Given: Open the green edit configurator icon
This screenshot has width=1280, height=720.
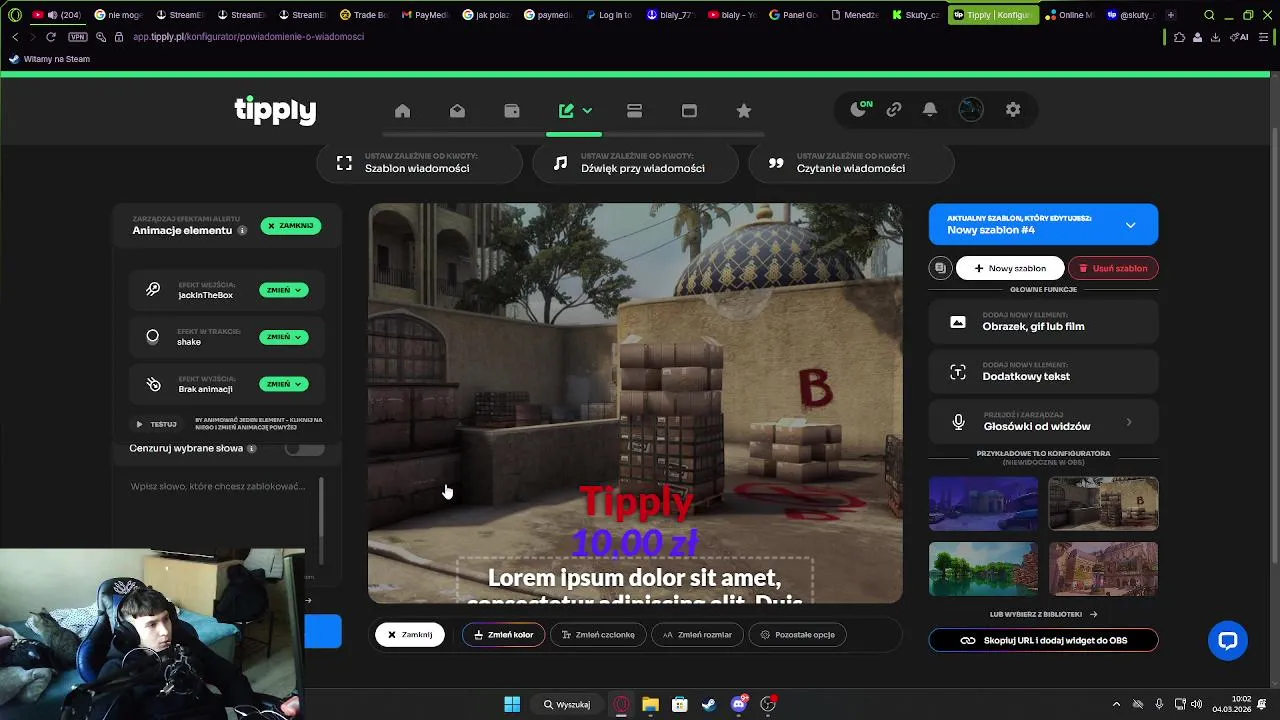Looking at the screenshot, I should pyautogui.click(x=566, y=111).
